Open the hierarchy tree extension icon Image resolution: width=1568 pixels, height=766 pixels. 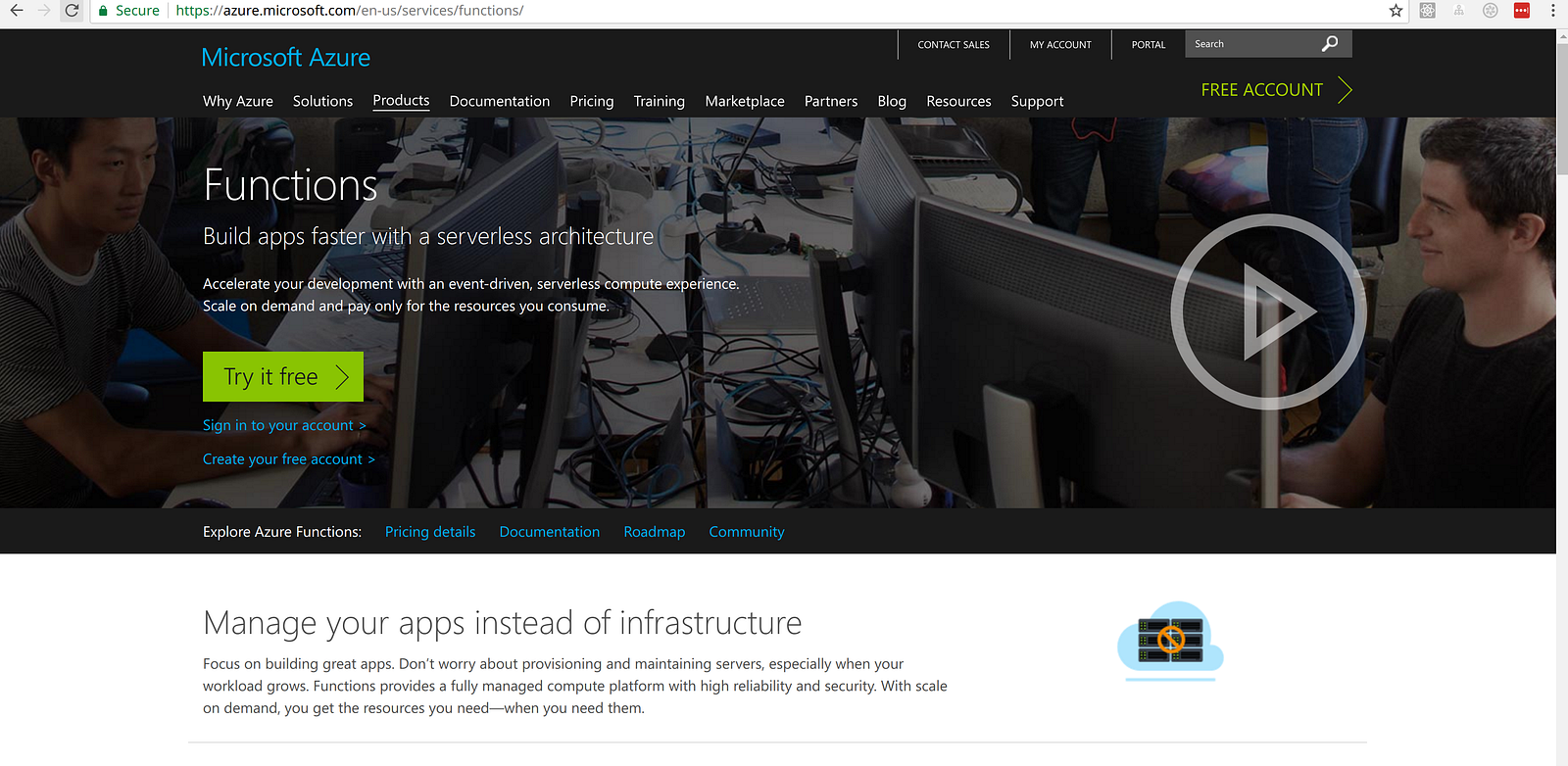click(1459, 11)
